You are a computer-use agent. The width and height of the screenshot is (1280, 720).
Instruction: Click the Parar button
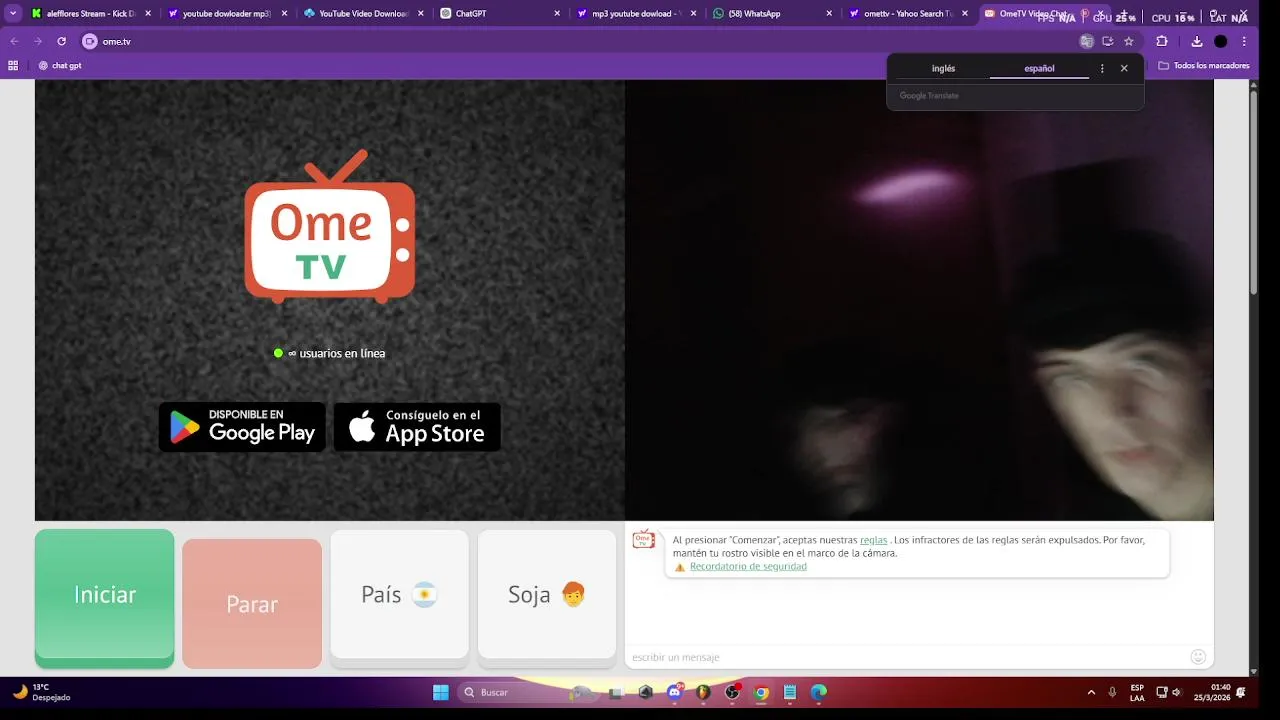[x=252, y=603]
